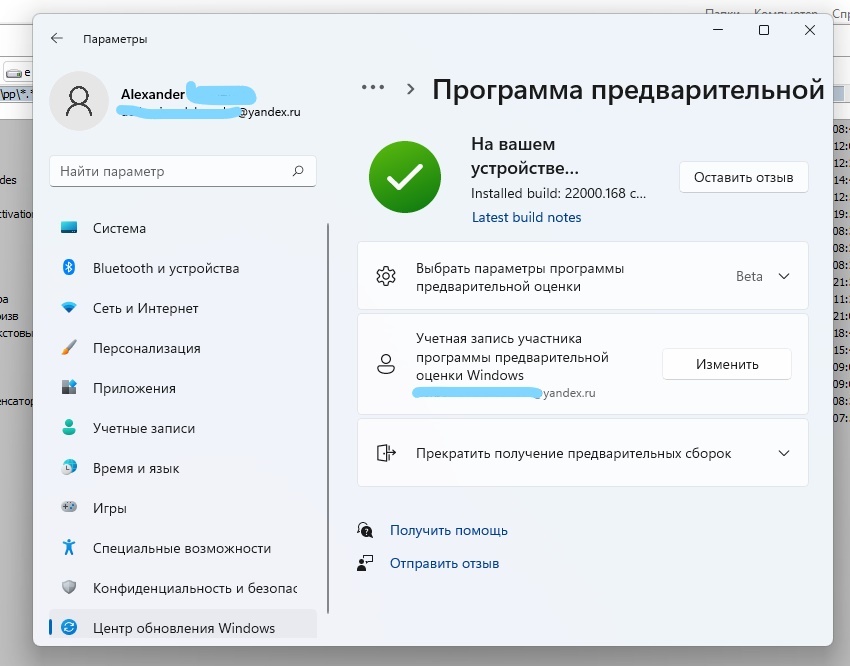Expand Beta channel dropdown chevron
The image size is (850, 666).
click(x=784, y=276)
